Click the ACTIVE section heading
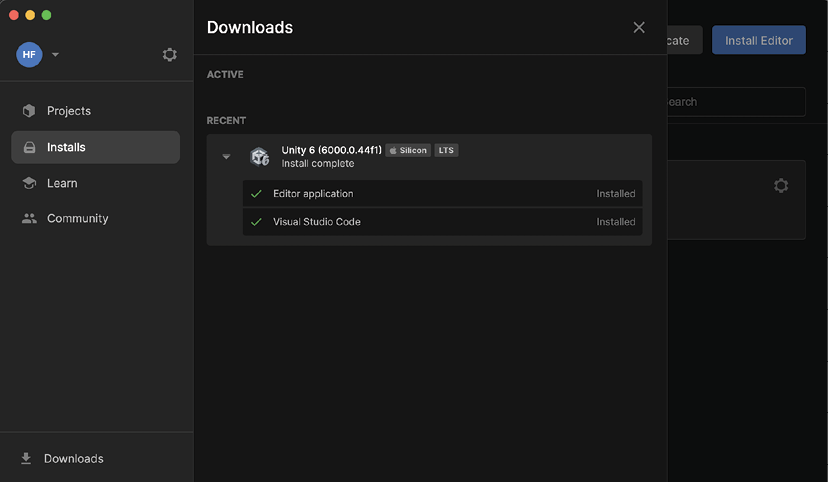This screenshot has width=828, height=482. click(x=225, y=74)
